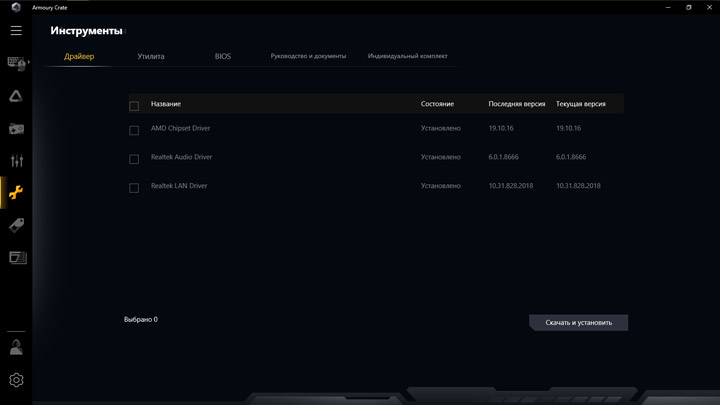The width and height of the screenshot is (720, 405).
Task: Click current version 6.0.1.8666 of Realtek Audio
Action: (571, 157)
